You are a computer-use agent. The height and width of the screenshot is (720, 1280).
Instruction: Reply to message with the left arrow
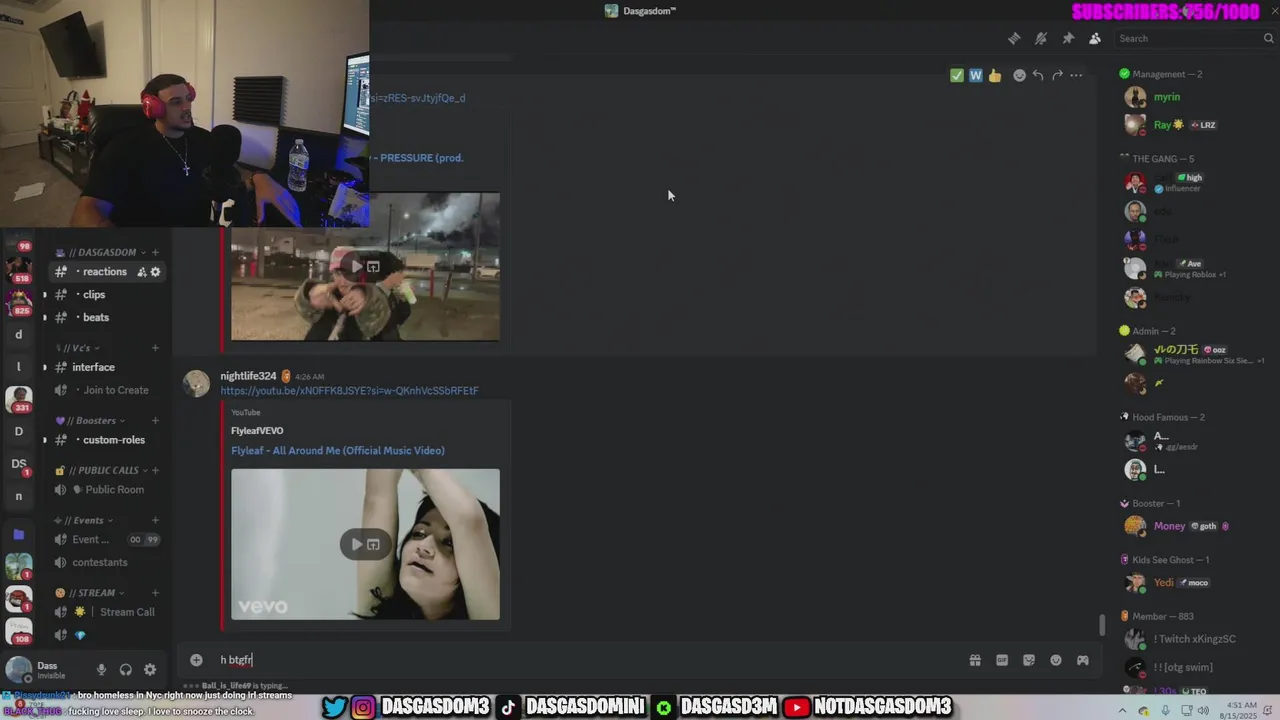point(1038,75)
